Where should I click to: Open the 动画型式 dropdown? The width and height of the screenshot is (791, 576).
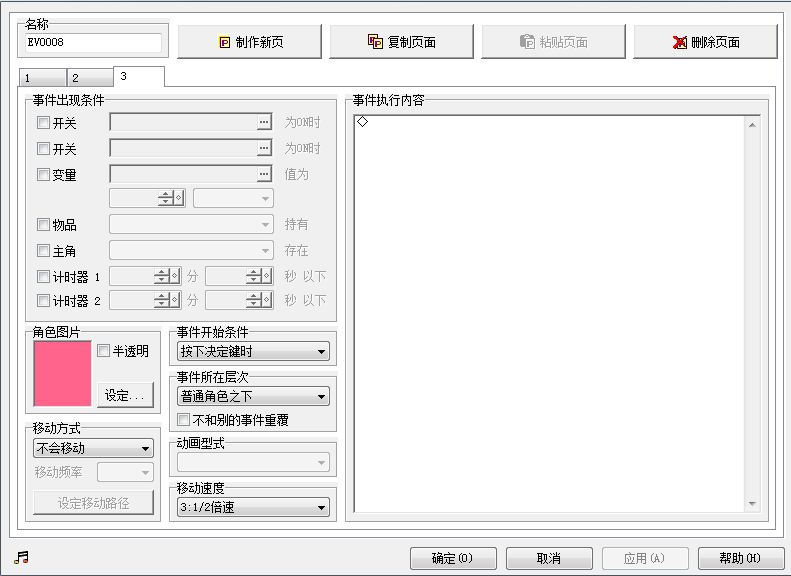(x=253, y=462)
